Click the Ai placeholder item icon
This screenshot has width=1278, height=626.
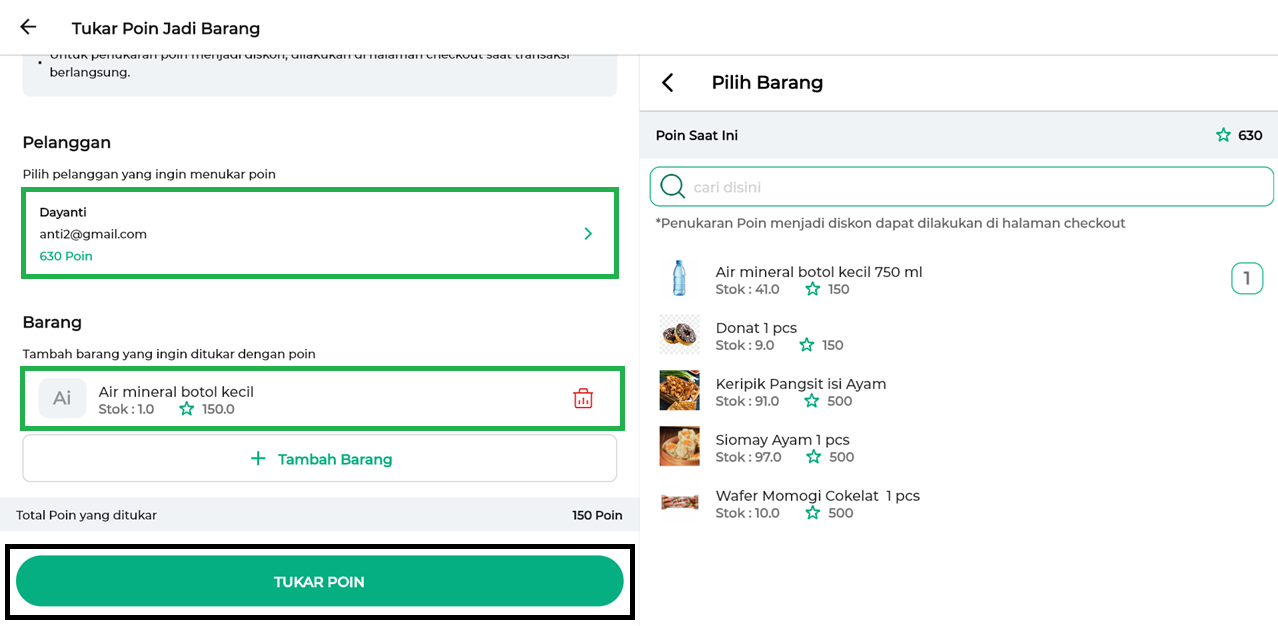[62, 398]
